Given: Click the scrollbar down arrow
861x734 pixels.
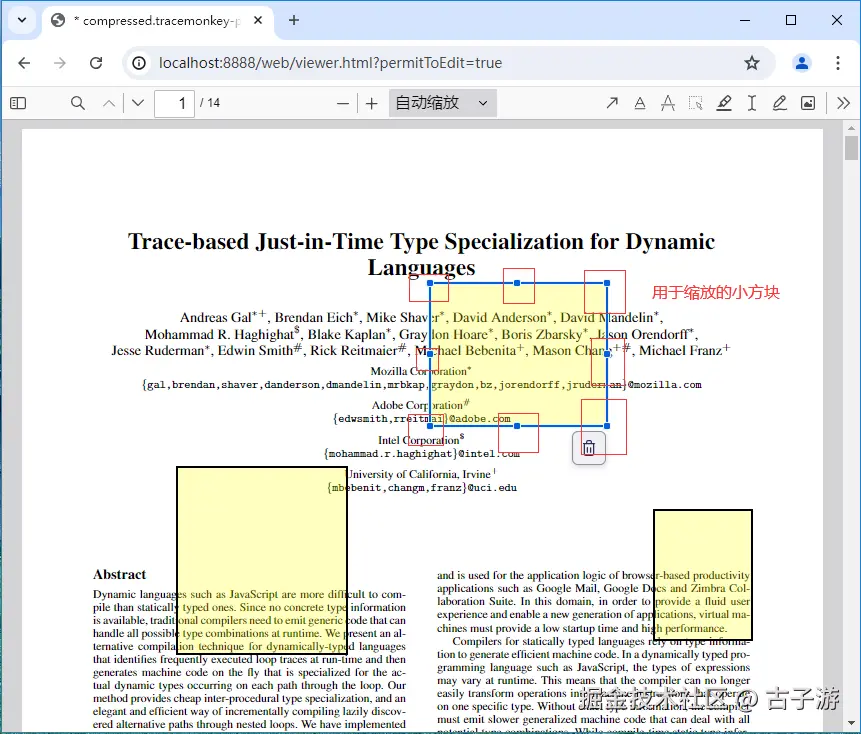Looking at the screenshot, I should [851, 723].
